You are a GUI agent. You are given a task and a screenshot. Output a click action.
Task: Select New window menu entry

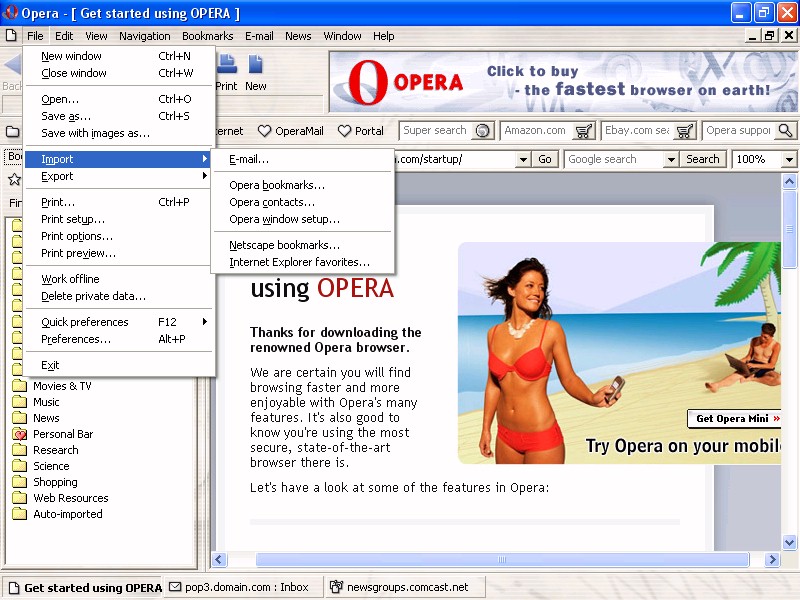(x=119, y=56)
